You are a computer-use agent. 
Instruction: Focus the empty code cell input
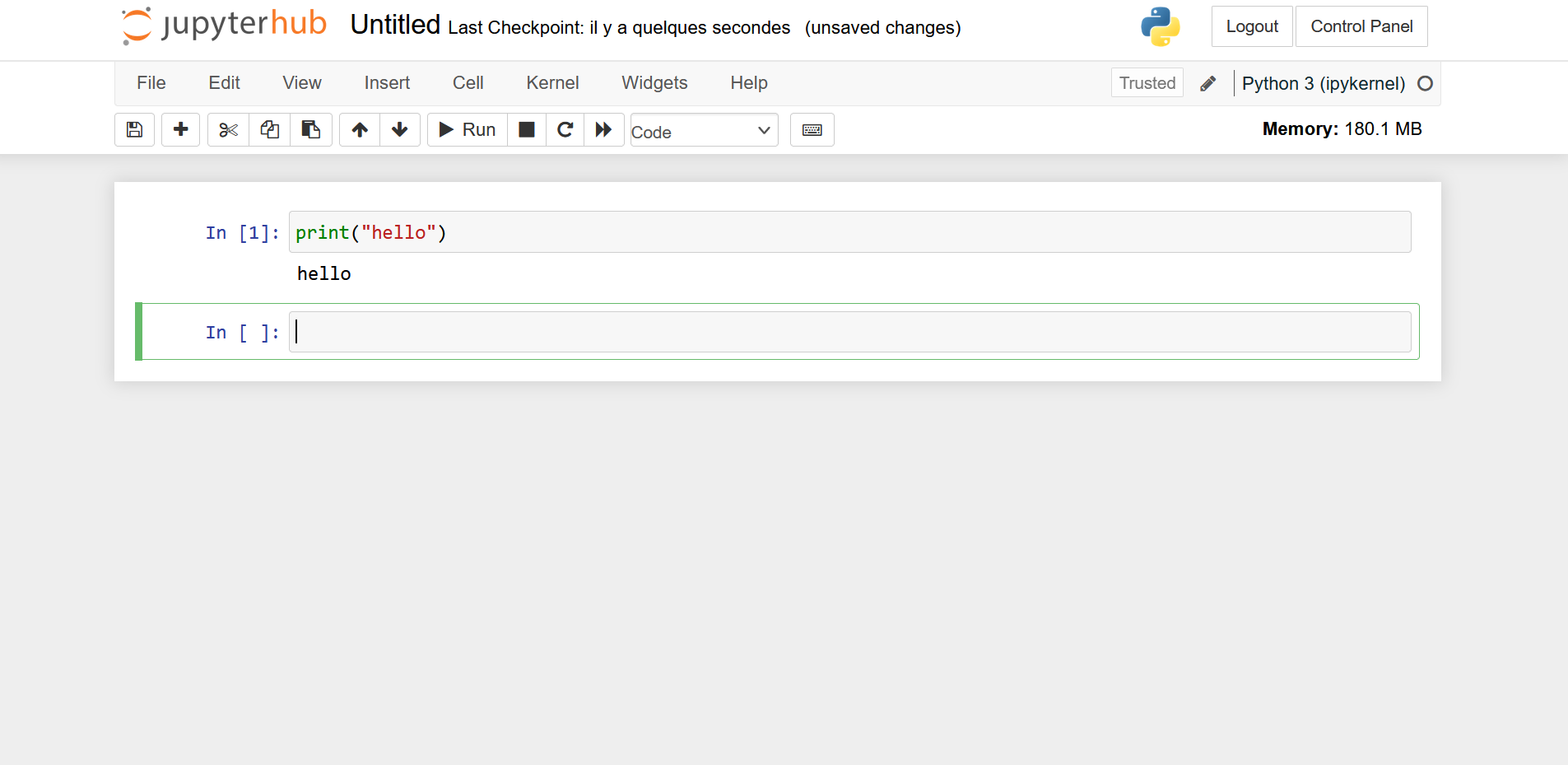[849, 332]
